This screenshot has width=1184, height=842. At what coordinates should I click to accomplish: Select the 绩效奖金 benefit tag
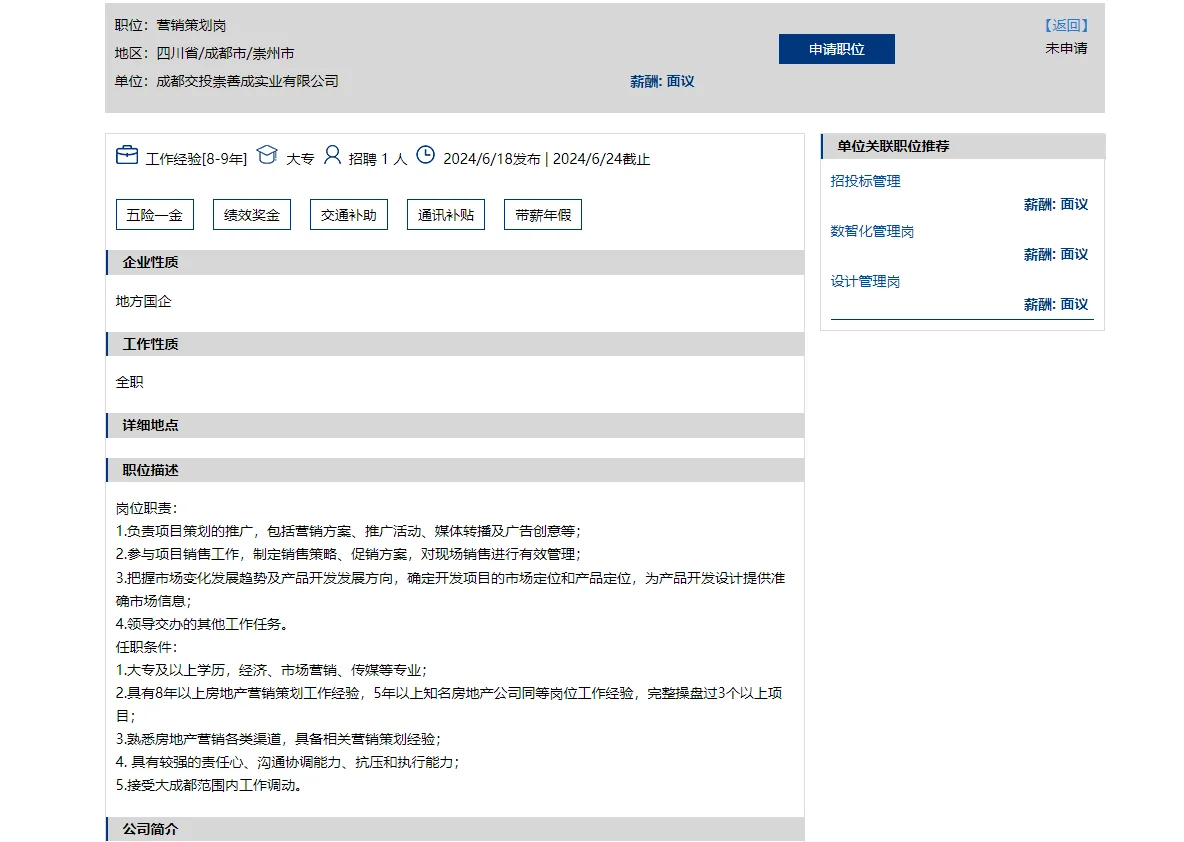pyautogui.click(x=251, y=214)
